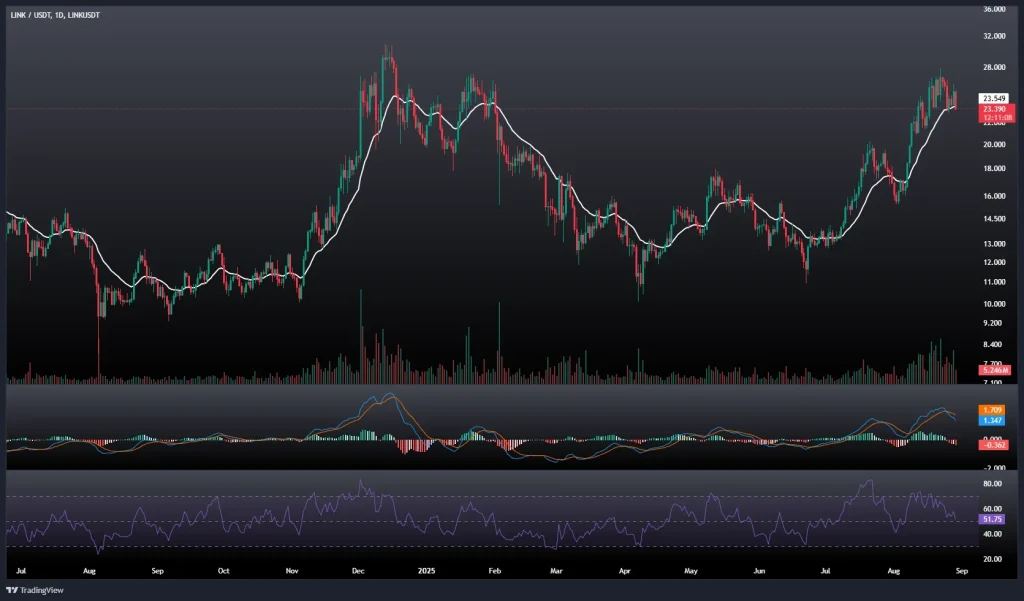Click the red 23.390 current price label
The image size is (1024, 601).
(993, 108)
